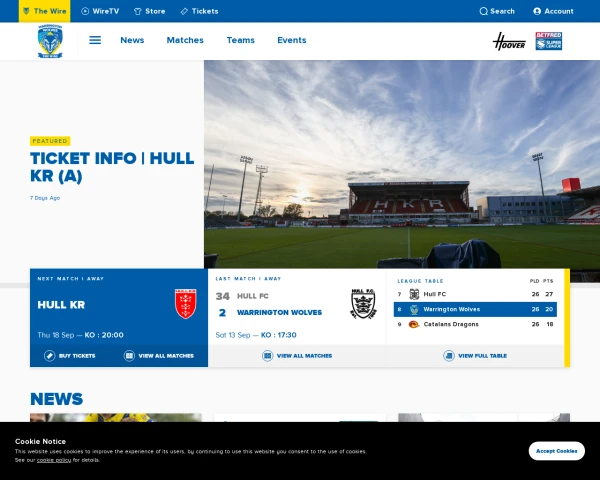Click the Account label in top bar

coord(559,11)
